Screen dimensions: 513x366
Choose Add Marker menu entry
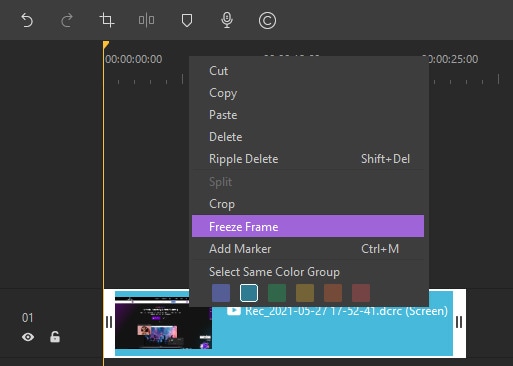click(308, 249)
